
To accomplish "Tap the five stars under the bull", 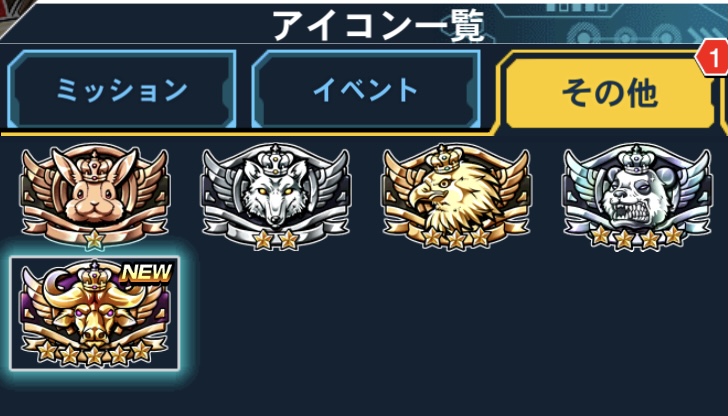I will 95,353.
